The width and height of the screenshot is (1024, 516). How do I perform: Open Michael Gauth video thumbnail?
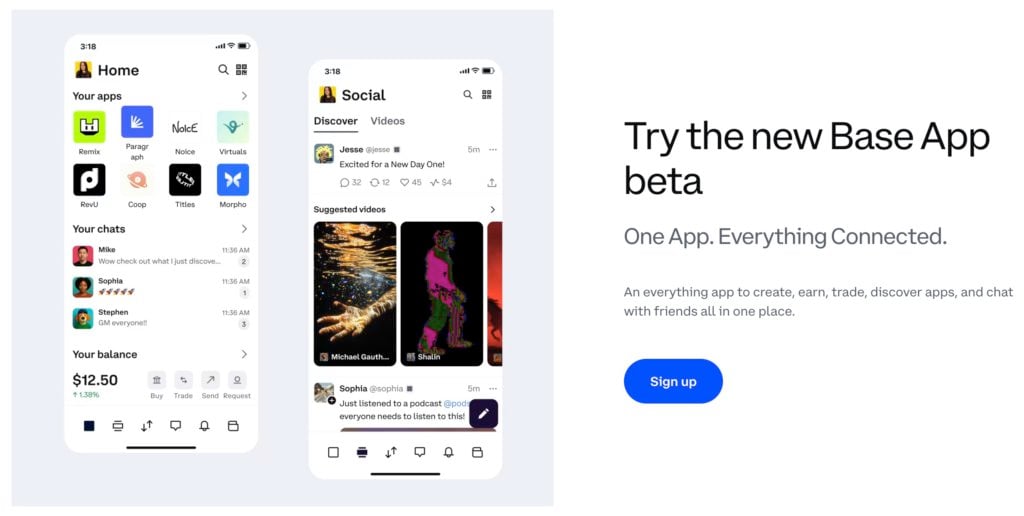pyautogui.click(x=355, y=294)
